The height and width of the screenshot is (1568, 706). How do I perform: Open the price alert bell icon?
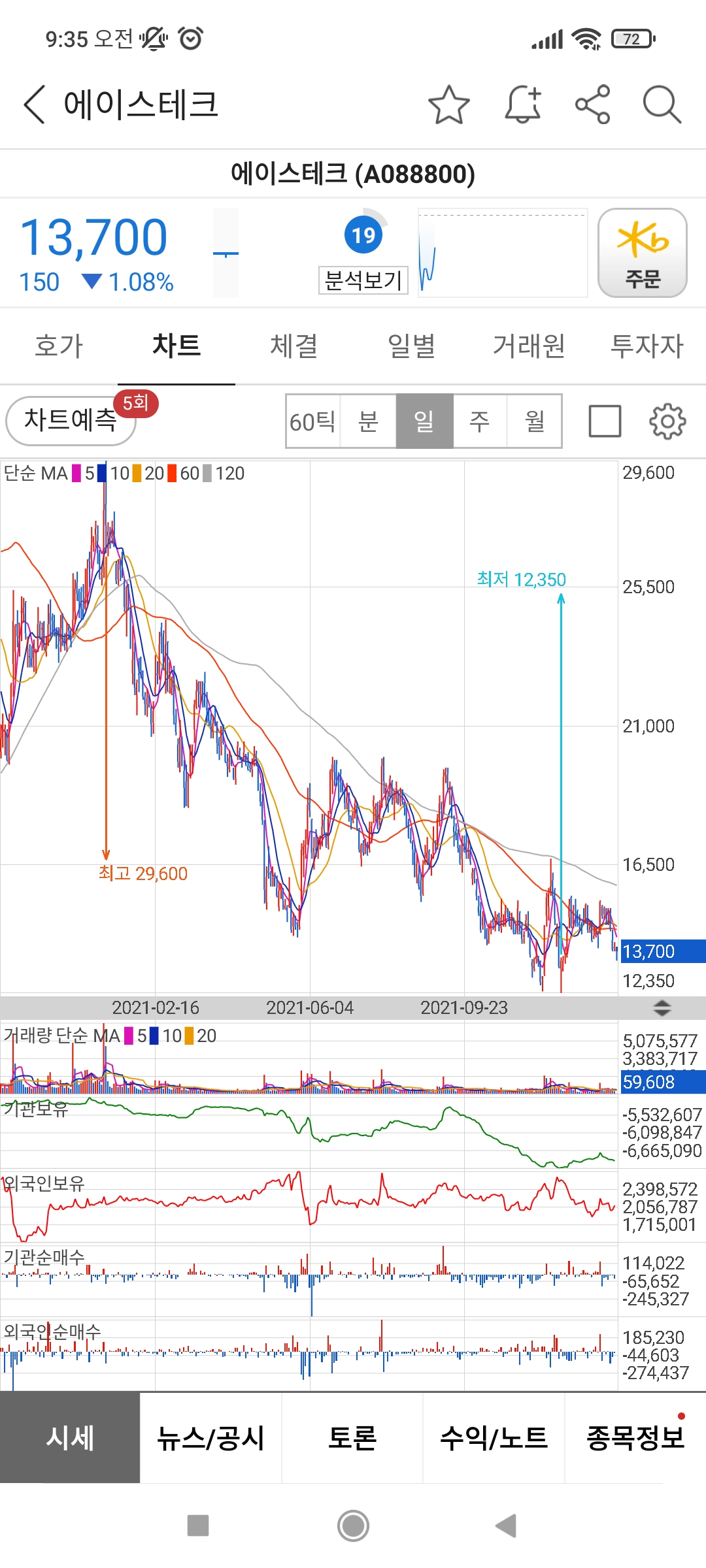pos(523,105)
